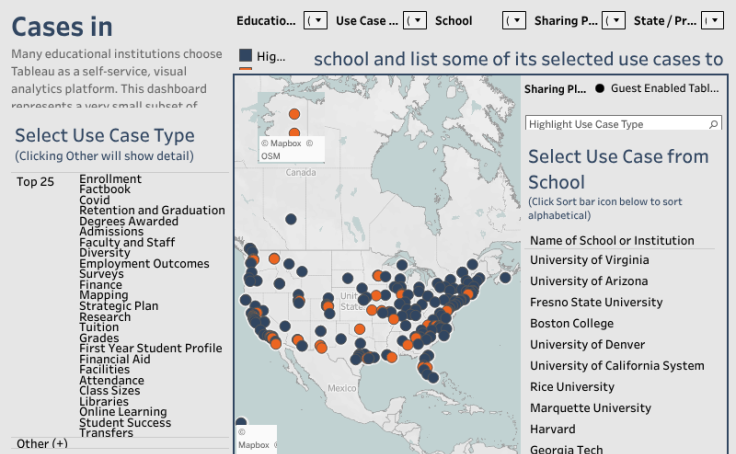Viewport: 736px width, 454px height.
Task: Select Admissions use case type
Action: tap(111, 231)
